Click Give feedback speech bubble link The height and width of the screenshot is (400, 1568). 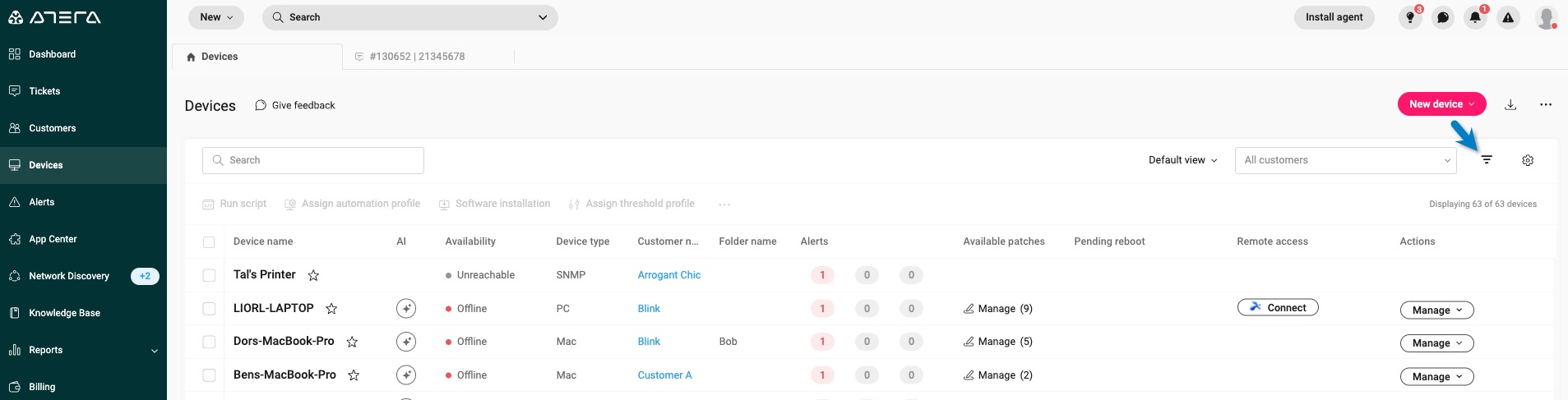(x=295, y=105)
